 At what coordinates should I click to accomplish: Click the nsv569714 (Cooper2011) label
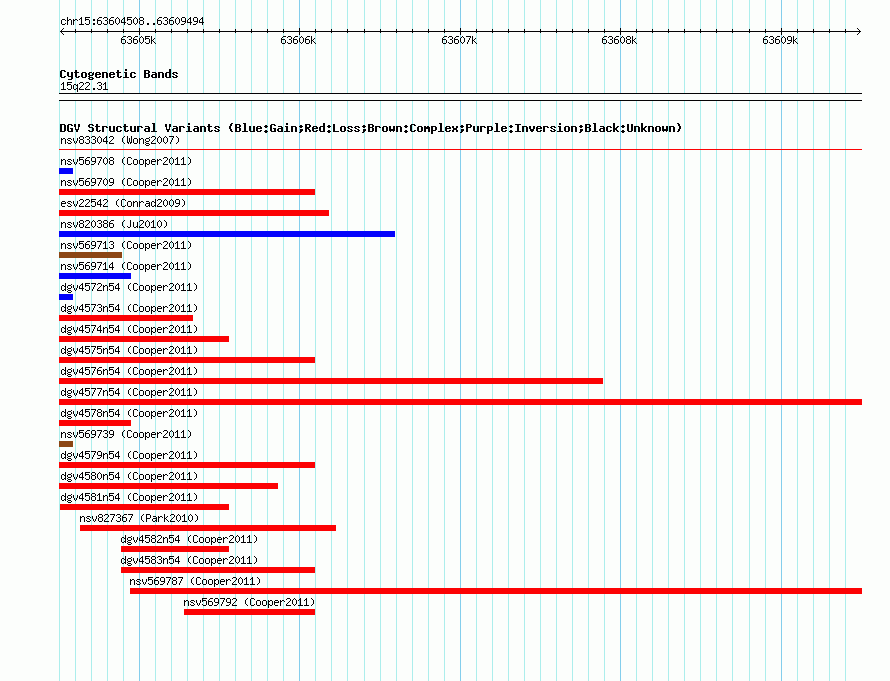pos(126,266)
